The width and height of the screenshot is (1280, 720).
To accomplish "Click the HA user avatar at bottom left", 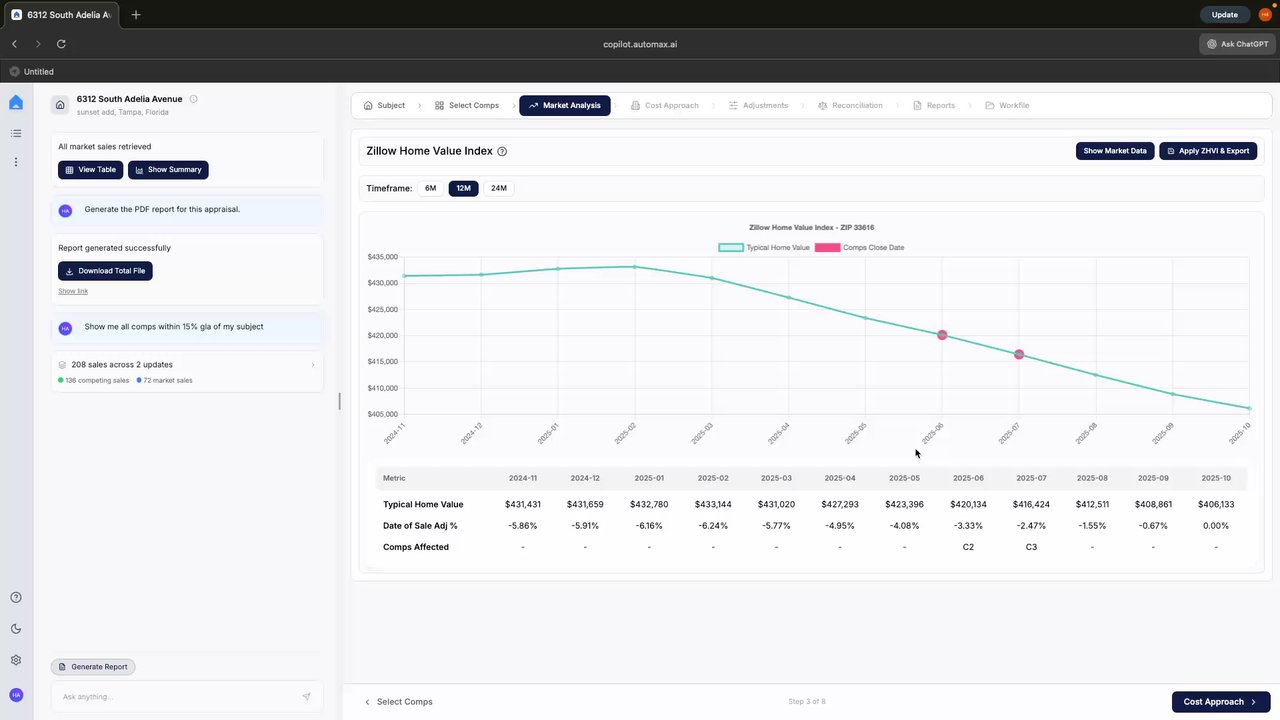I will tap(16, 695).
